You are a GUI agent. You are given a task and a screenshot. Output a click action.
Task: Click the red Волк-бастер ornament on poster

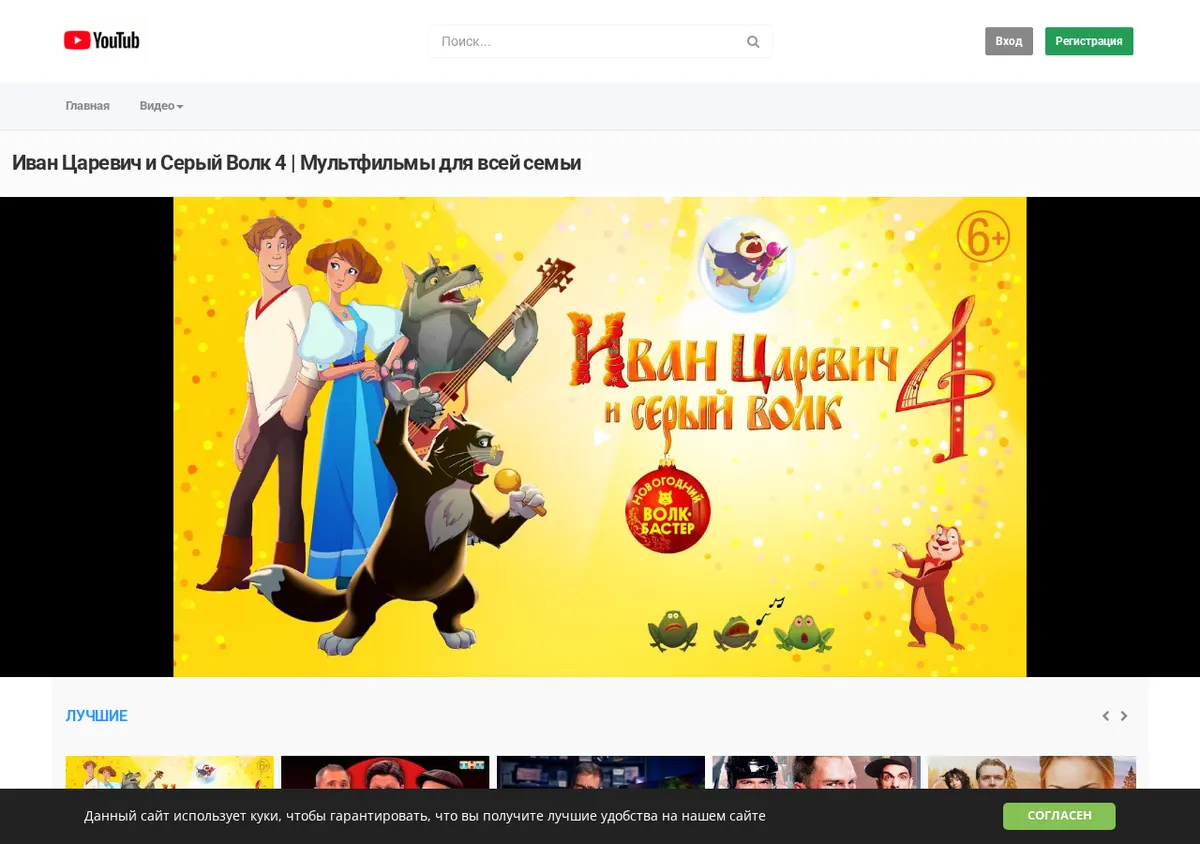667,507
